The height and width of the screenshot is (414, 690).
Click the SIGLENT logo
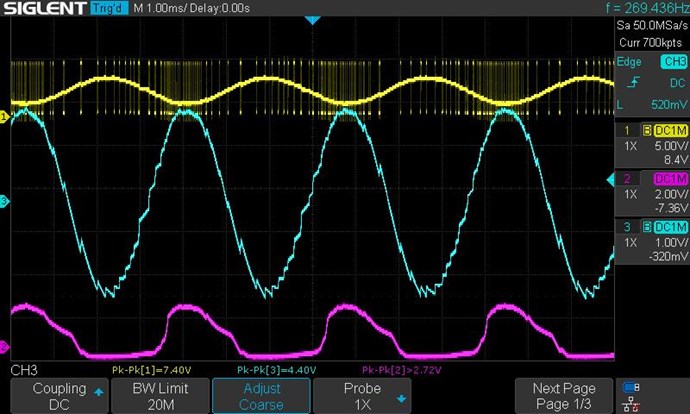point(44,8)
